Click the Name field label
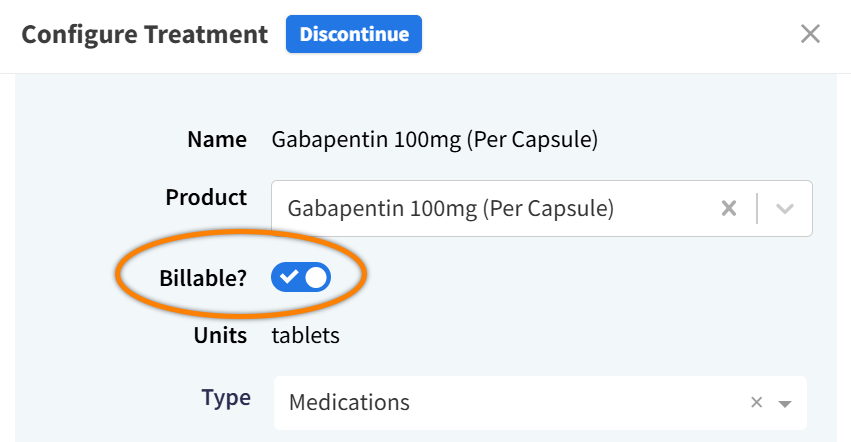The height and width of the screenshot is (442, 851). 217,140
